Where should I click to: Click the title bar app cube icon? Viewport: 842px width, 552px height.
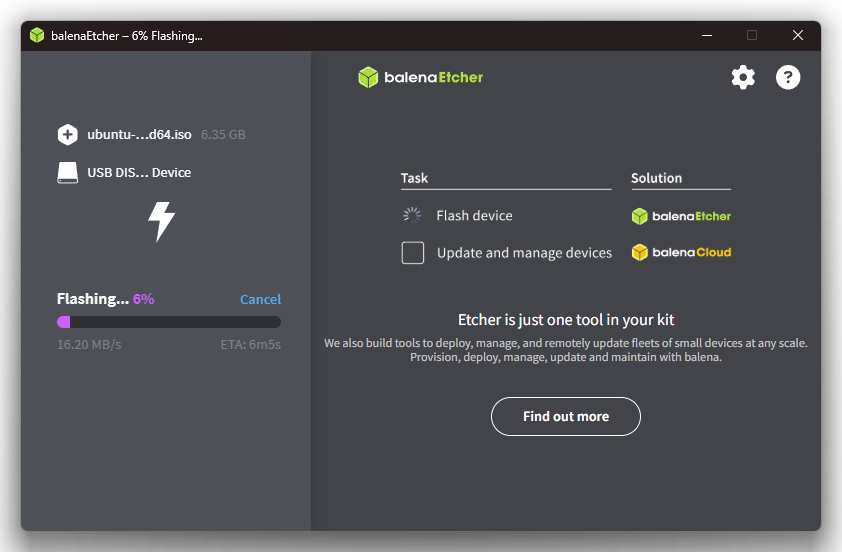pyautogui.click(x=37, y=35)
